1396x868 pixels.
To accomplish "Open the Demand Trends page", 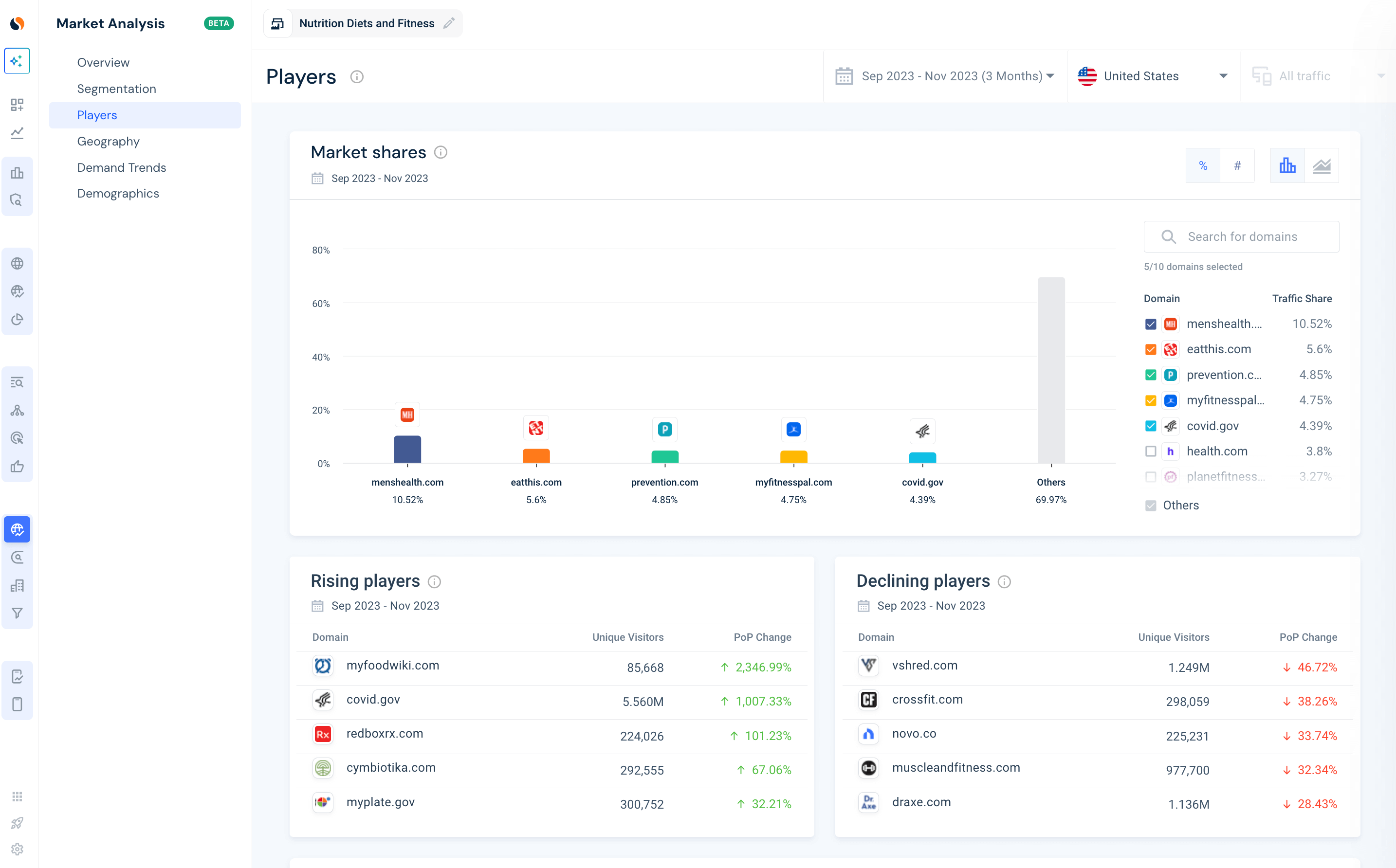I will pyautogui.click(x=122, y=167).
